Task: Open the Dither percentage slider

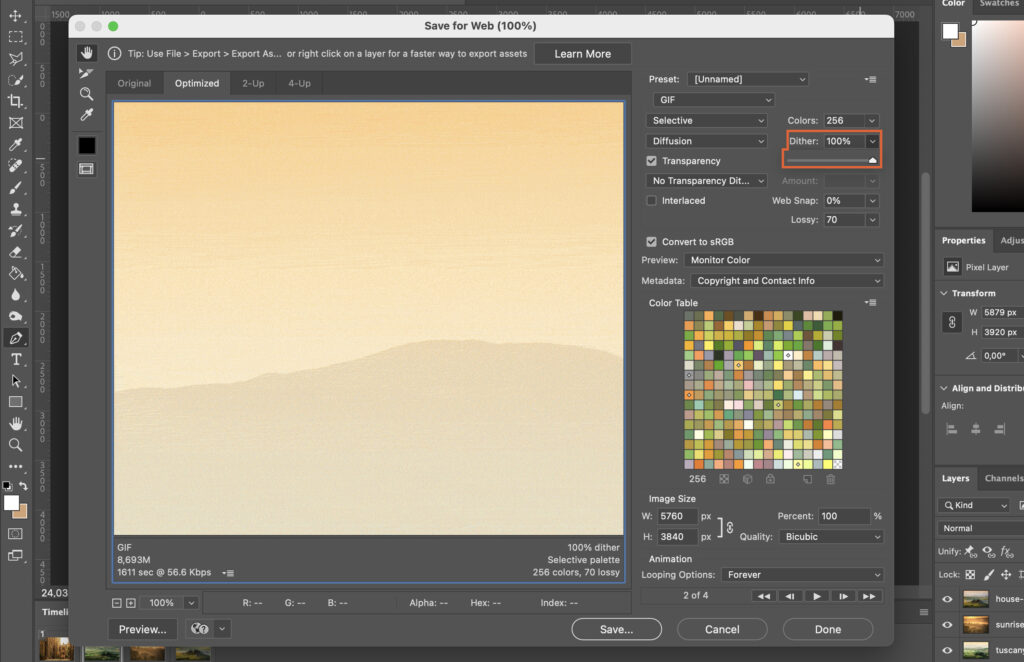Action: coord(874,140)
